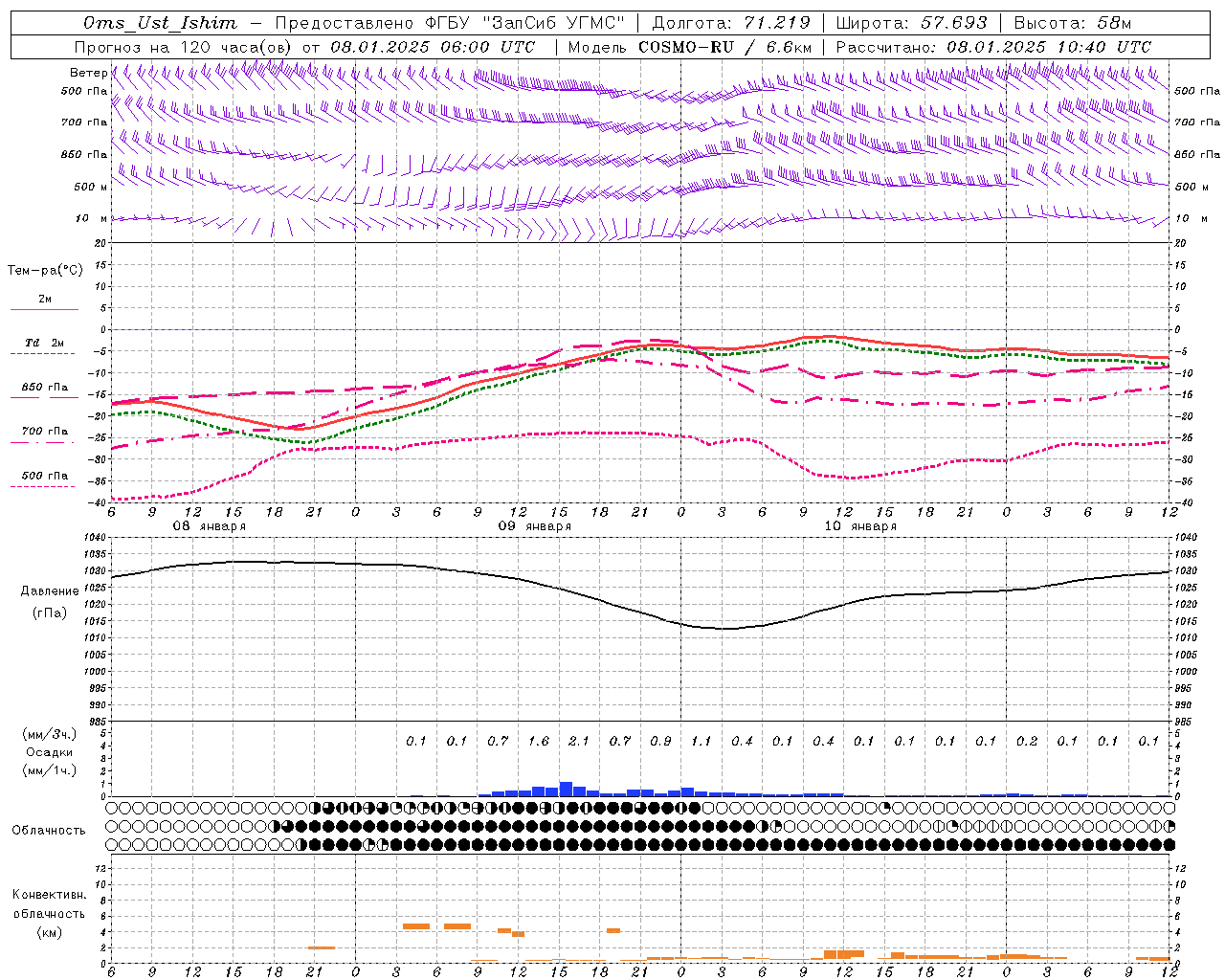
Task: Click the Облачность cloud cover label
Action: [49, 830]
